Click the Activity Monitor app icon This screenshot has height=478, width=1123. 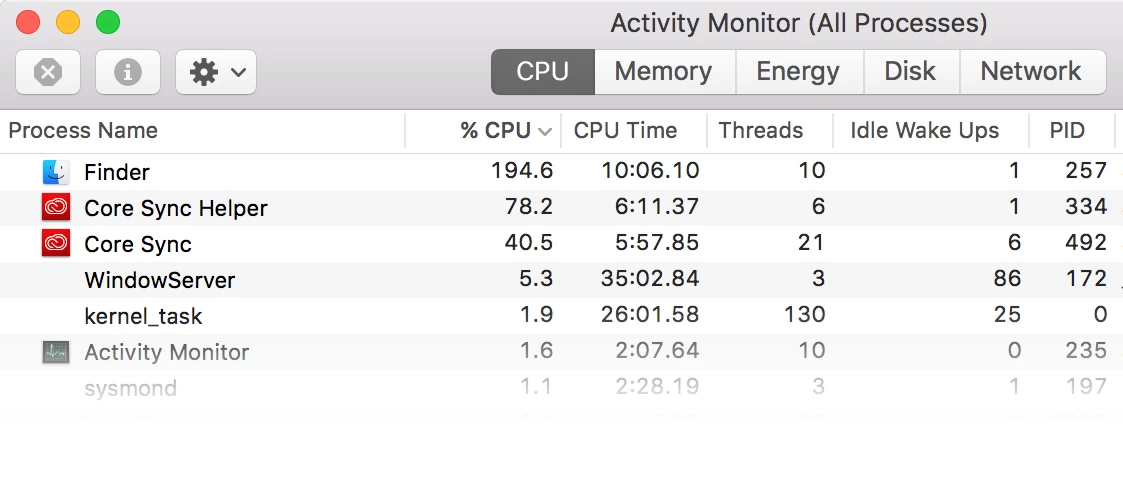tap(56, 352)
